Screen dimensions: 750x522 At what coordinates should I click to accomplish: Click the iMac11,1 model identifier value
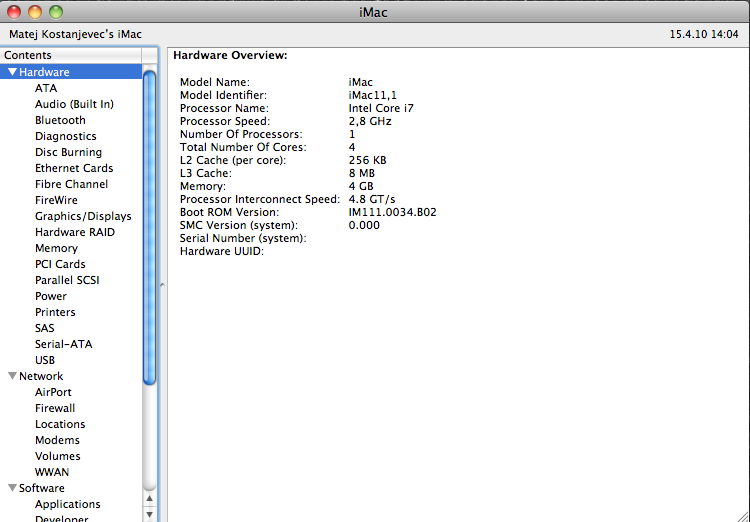373,95
